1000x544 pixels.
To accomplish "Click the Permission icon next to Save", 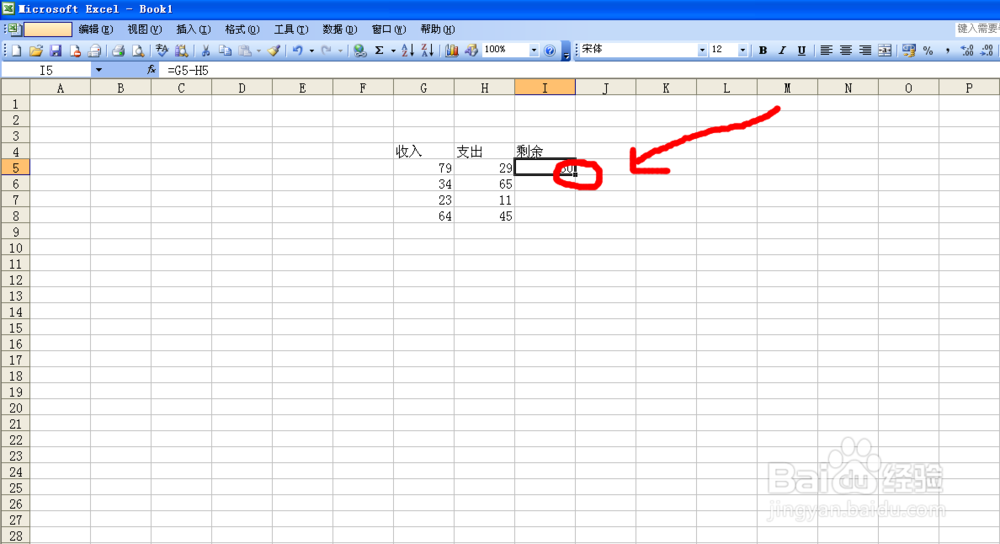I will click(75, 50).
